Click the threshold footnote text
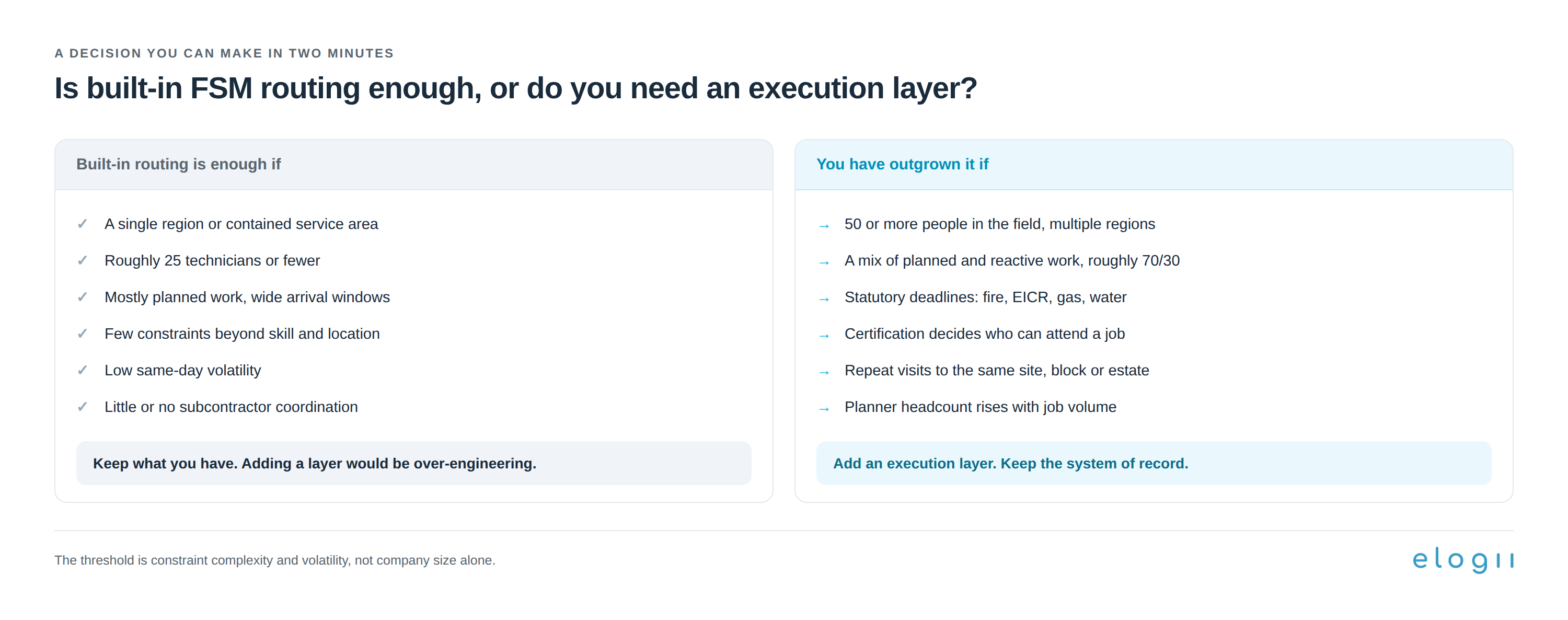 click(x=274, y=560)
